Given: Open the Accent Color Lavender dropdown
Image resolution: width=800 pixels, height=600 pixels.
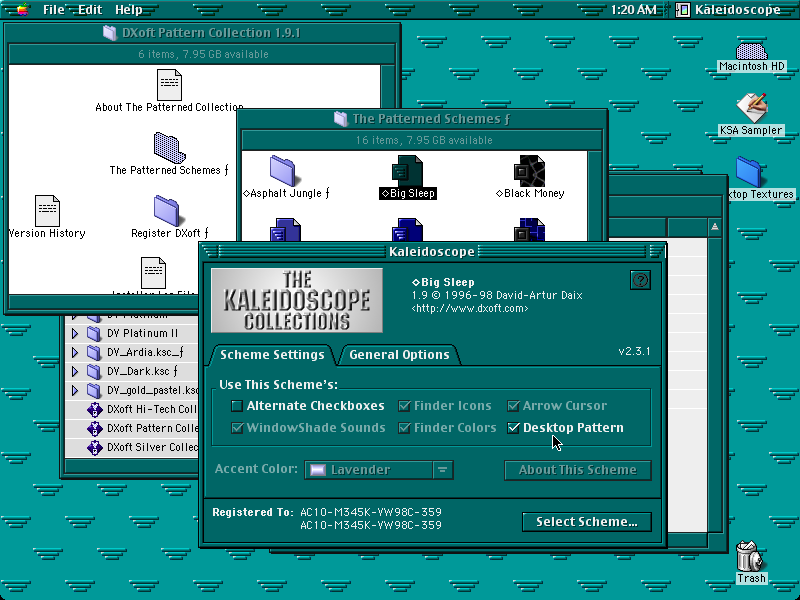Looking at the screenshot, I should (x=379, y=470).
